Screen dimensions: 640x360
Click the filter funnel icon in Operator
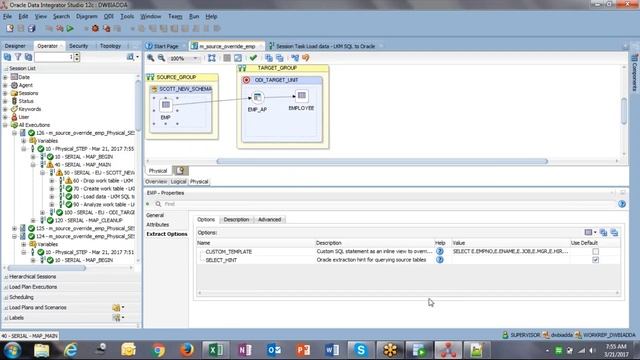pyautogui.click(x=18, y=57)
